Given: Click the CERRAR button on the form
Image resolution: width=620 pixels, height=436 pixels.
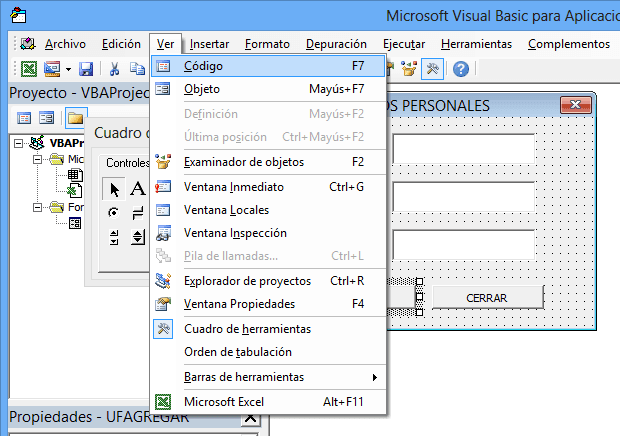Looking at the screenshot, I should coord(488,298).
